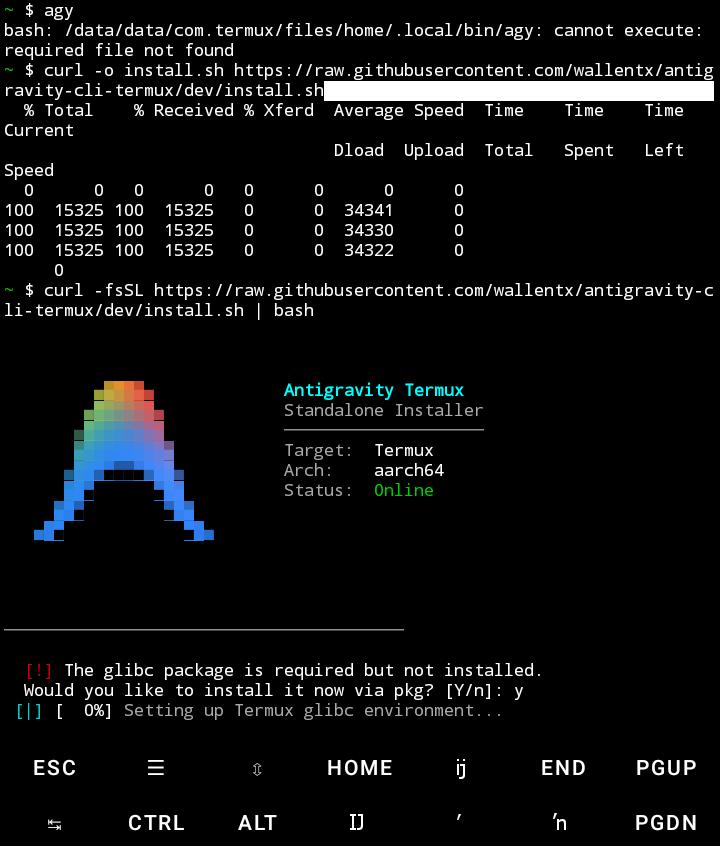Select the 'curl -o install.sh' command text

tap(134, 70)
